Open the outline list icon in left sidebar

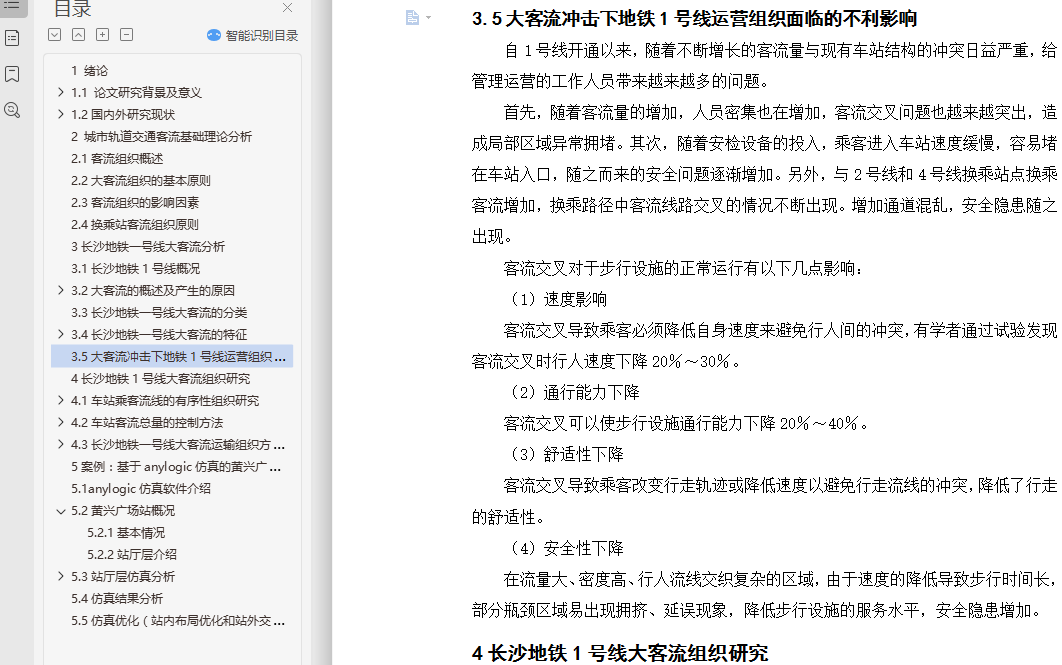(x=12, y=5)
